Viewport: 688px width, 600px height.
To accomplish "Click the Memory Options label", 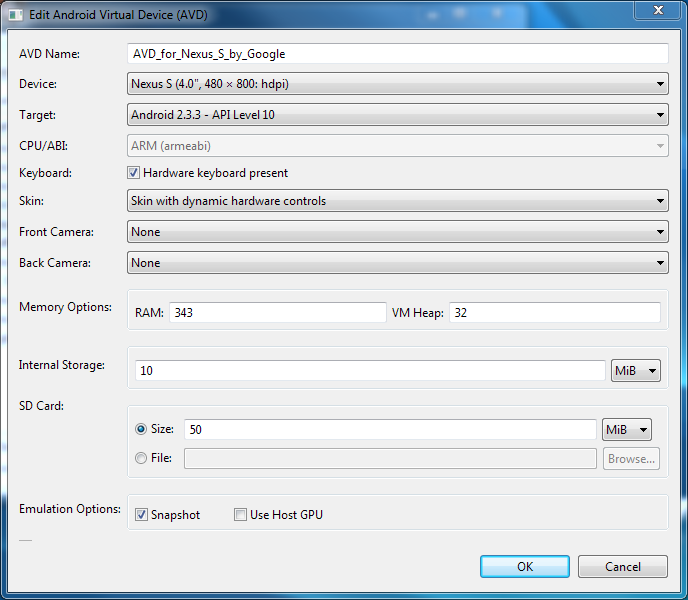I will tap(65, 307).
